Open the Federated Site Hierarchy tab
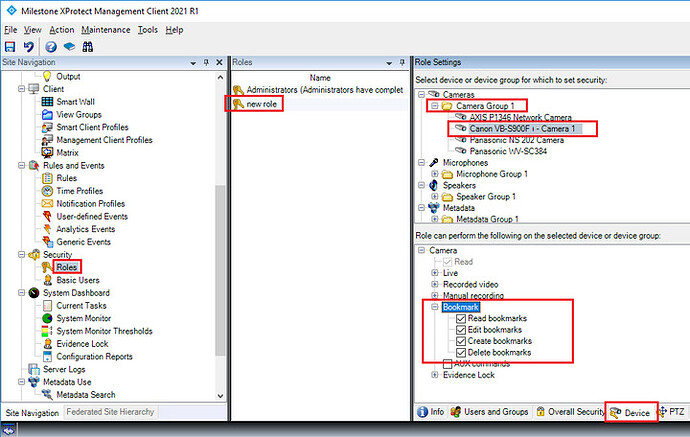690x437 pixels. (110, 412)
